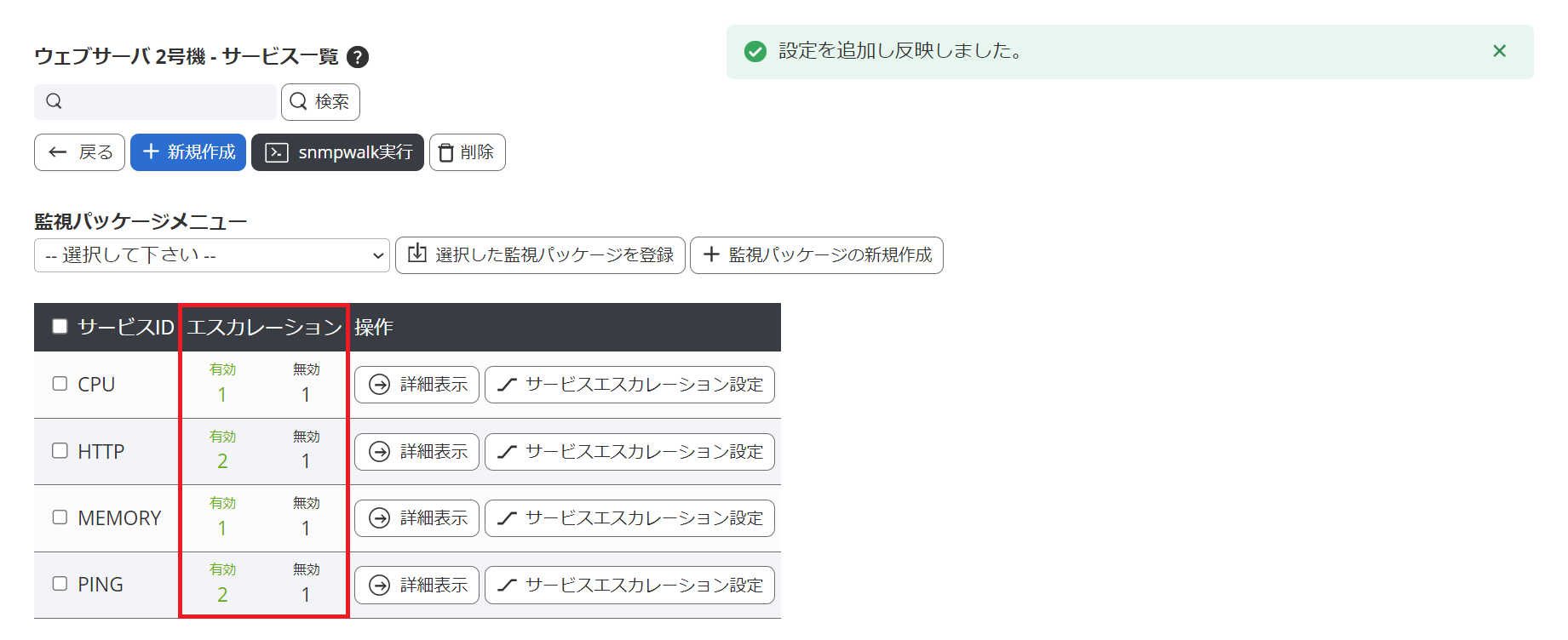
Task: Open the monitoring package dropdown
Action: [211, 255]
